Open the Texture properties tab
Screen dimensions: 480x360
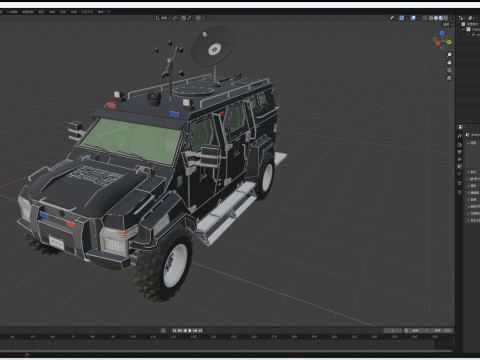point(459,192)
